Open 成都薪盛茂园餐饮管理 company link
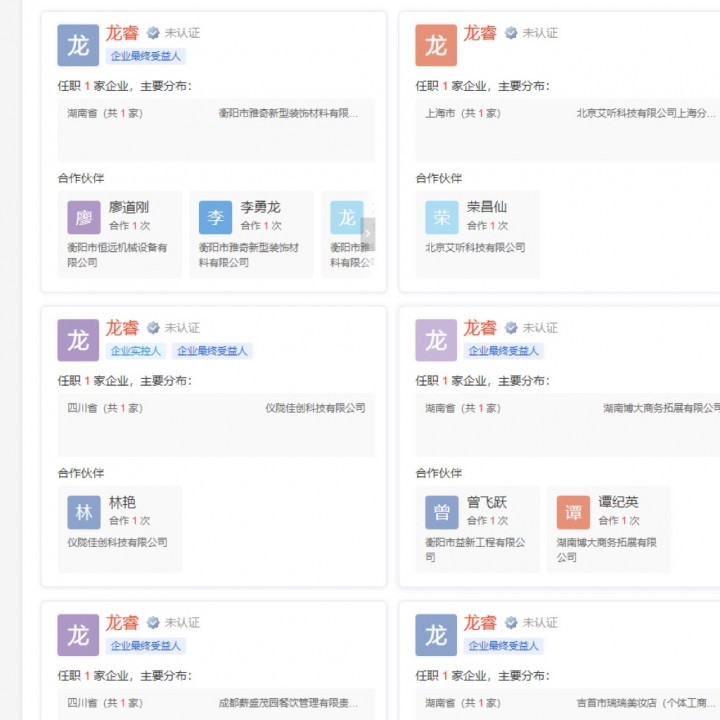Viewport: 720px width, 720px height. point(288,703)
